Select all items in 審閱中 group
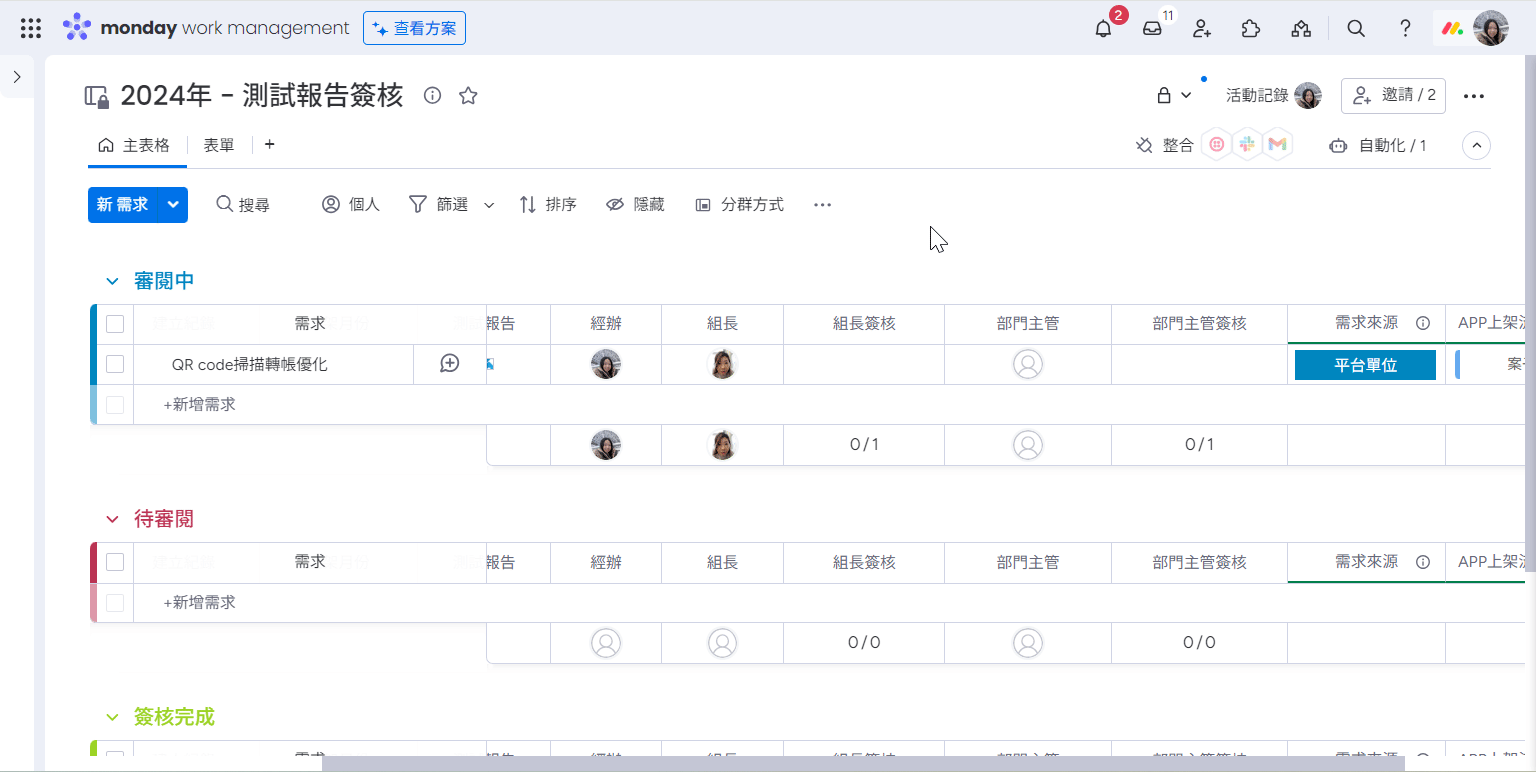Image resolution: width=1536 pixels, height=772 pixels. [115, 324]
